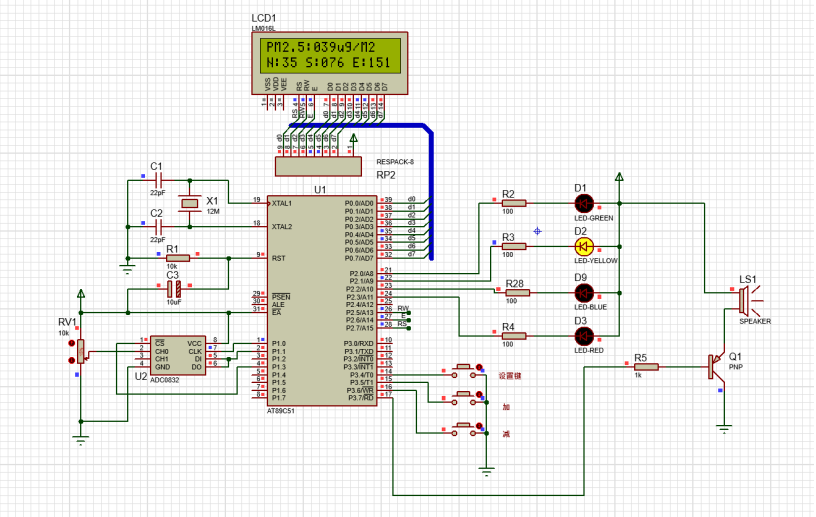Screen dimensions: 816x517
Task: Select ground symbol below the push-buttons
Action: click(x=487, y=472)
